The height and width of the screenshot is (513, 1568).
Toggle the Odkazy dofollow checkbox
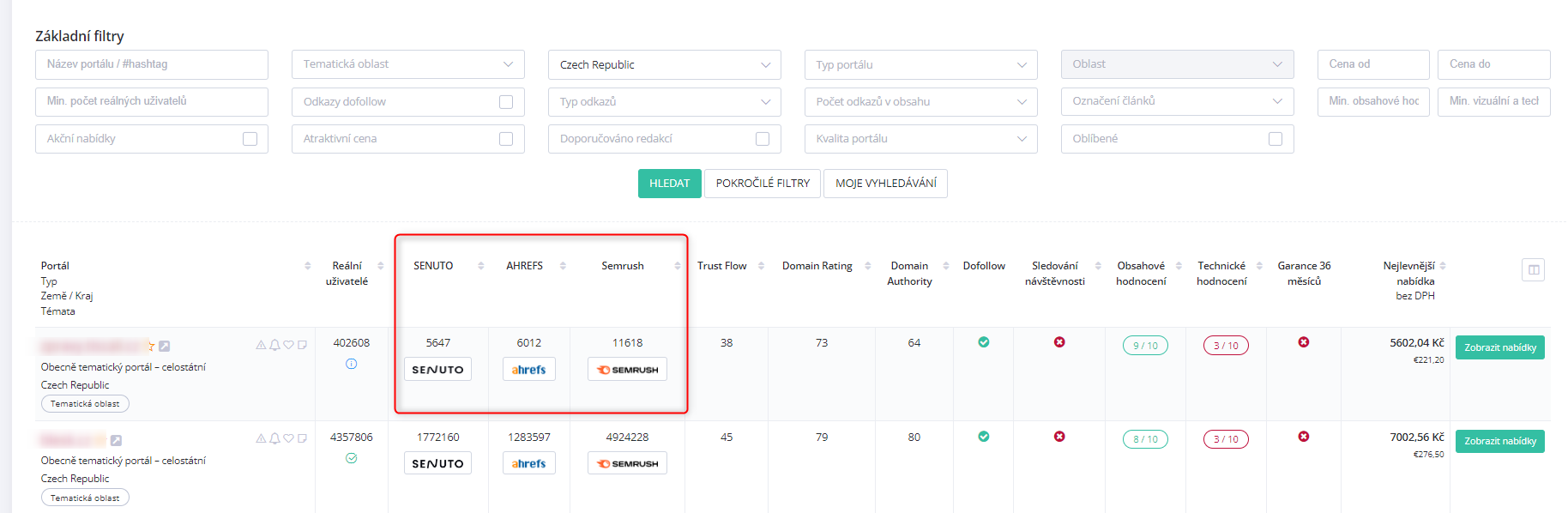[506, 102]
